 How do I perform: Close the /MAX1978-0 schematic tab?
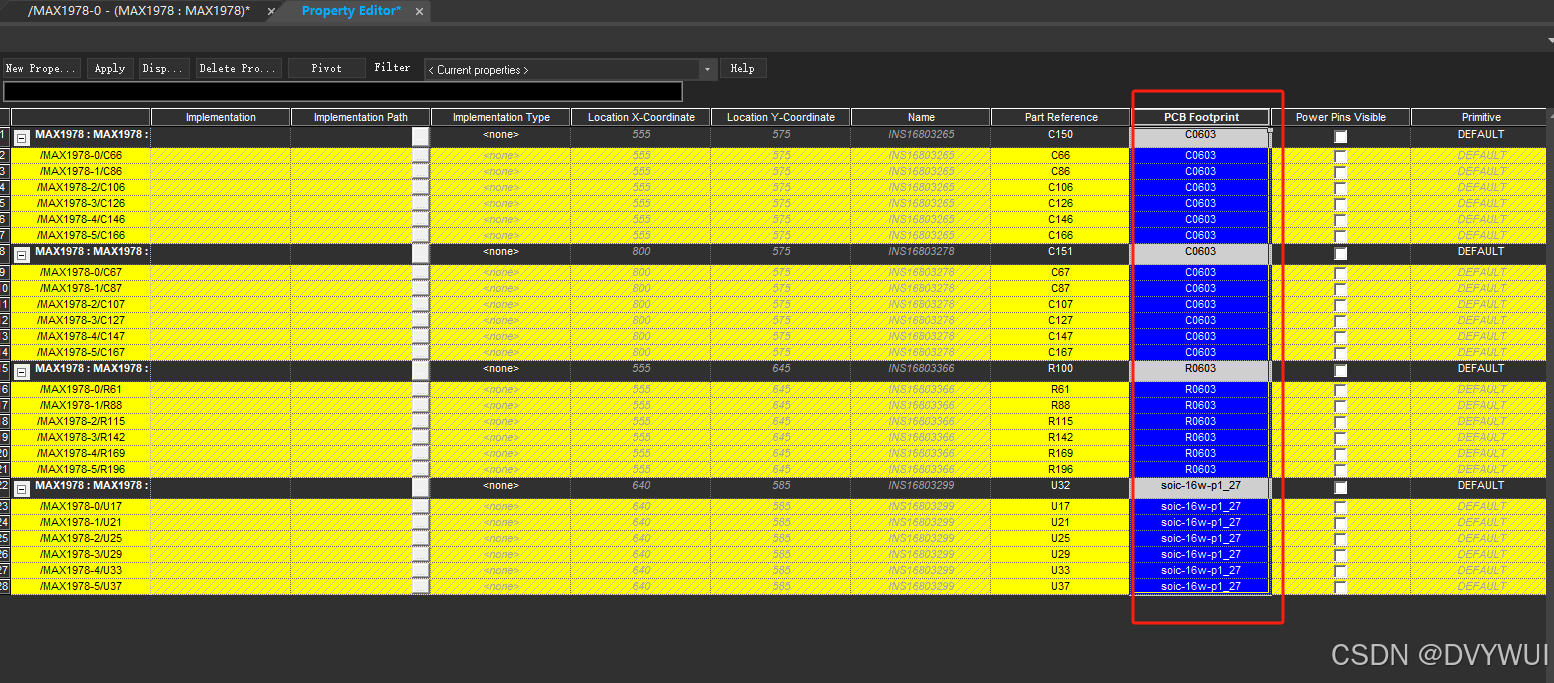[271, 11]
